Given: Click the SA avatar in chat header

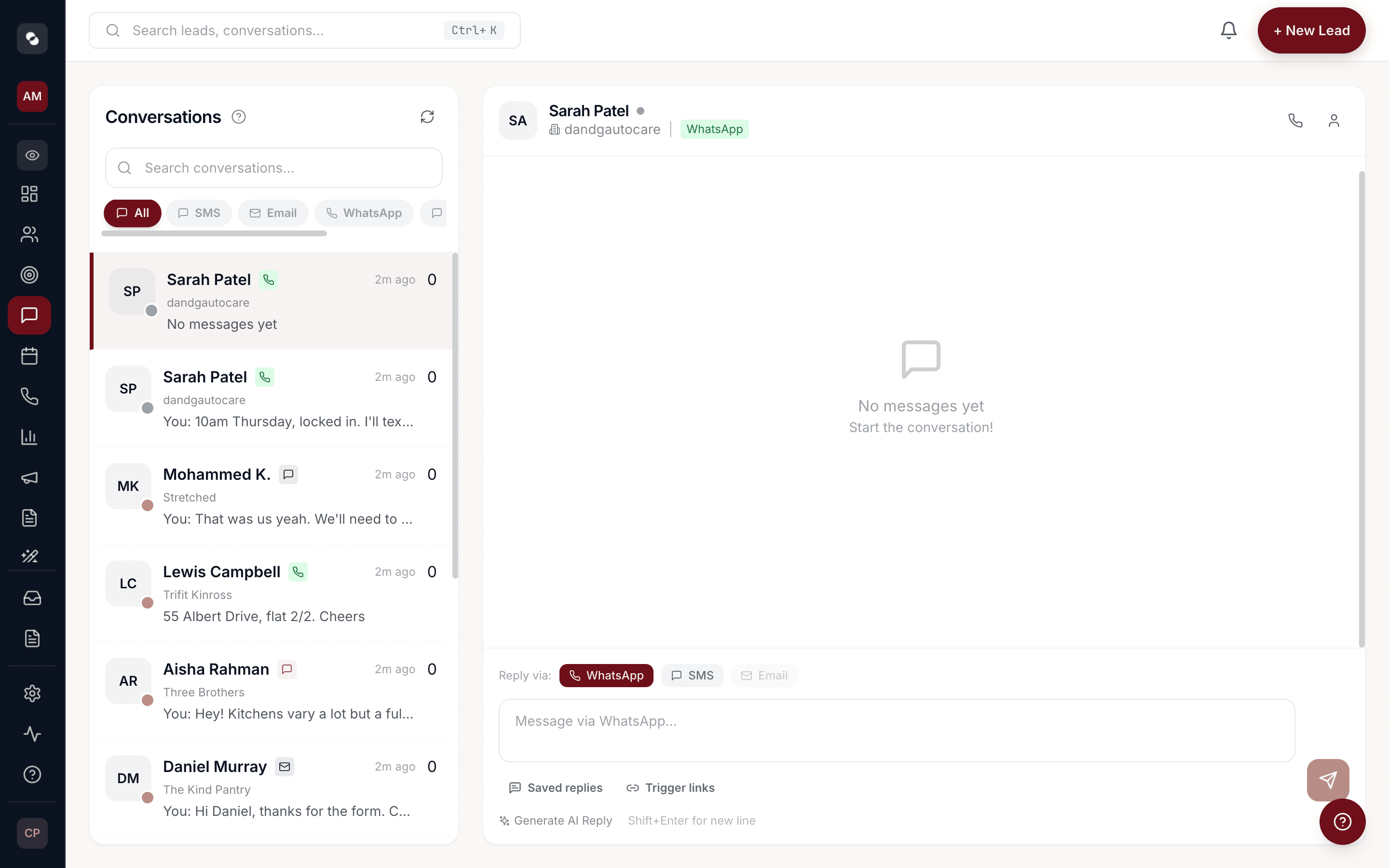Looking at the screenshot, I should click(x=517, y=121).
